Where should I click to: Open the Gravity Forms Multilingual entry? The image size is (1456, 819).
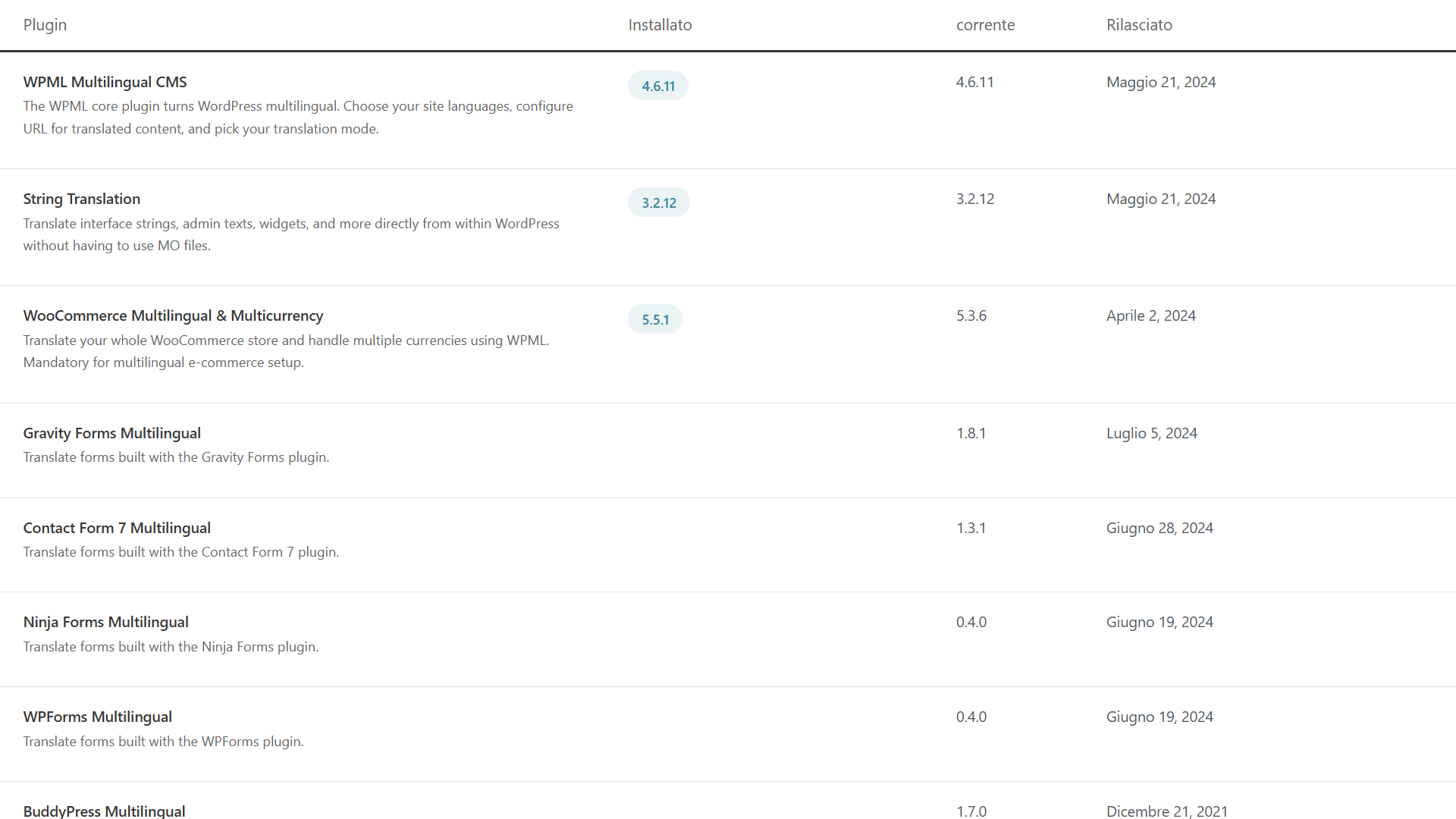[111, 433]
